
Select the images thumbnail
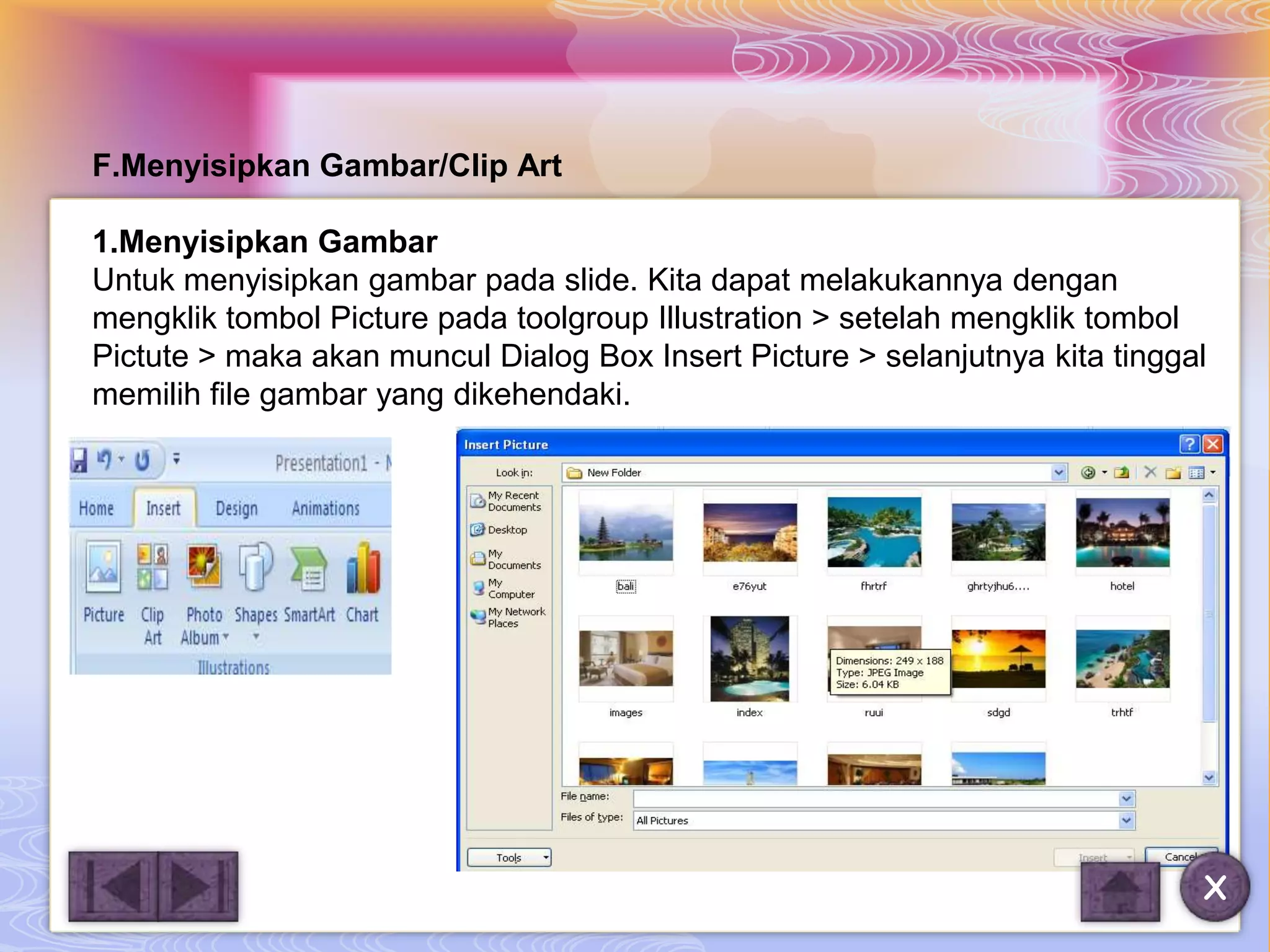626,659
